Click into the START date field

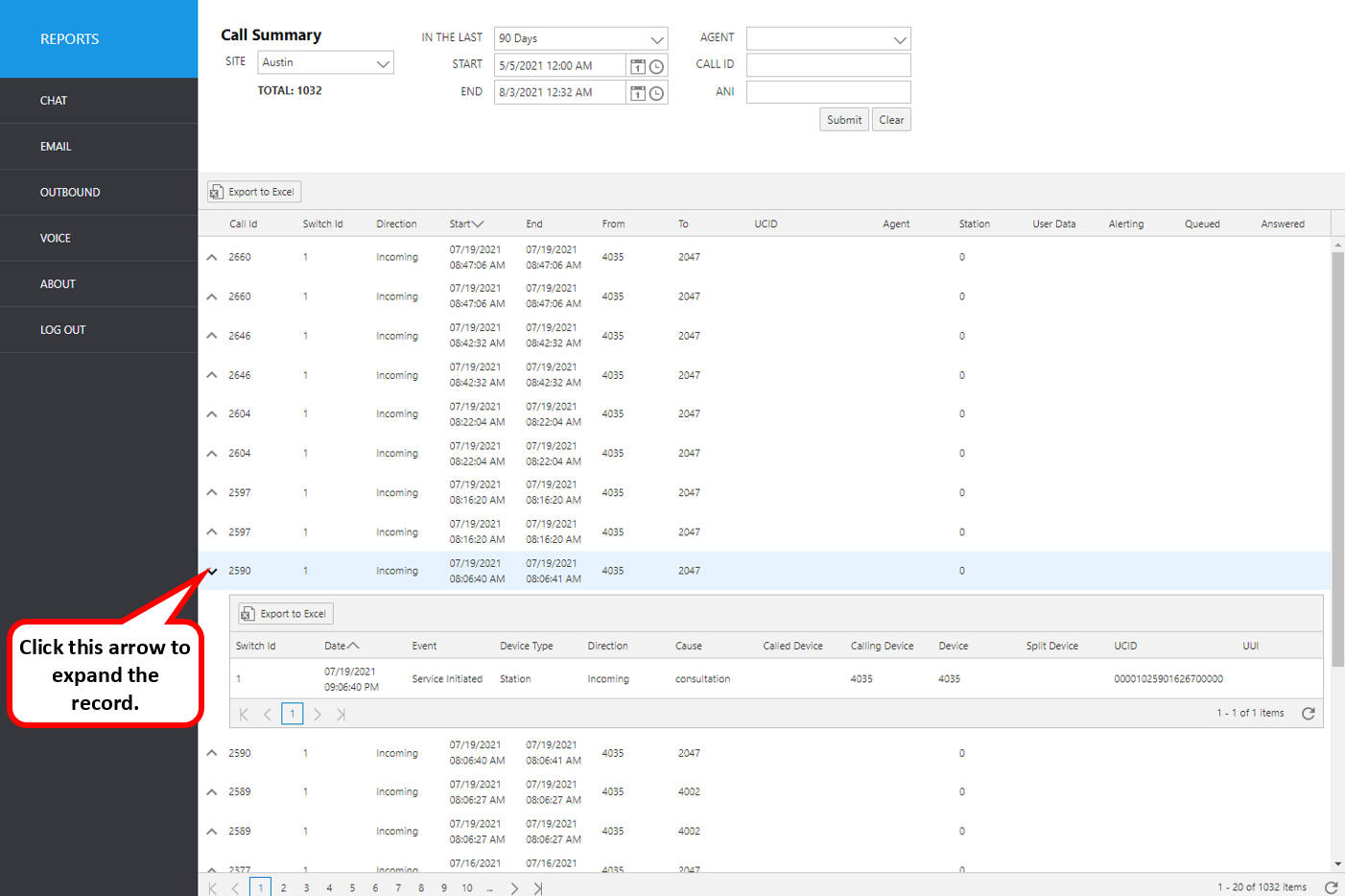[559, 66]
